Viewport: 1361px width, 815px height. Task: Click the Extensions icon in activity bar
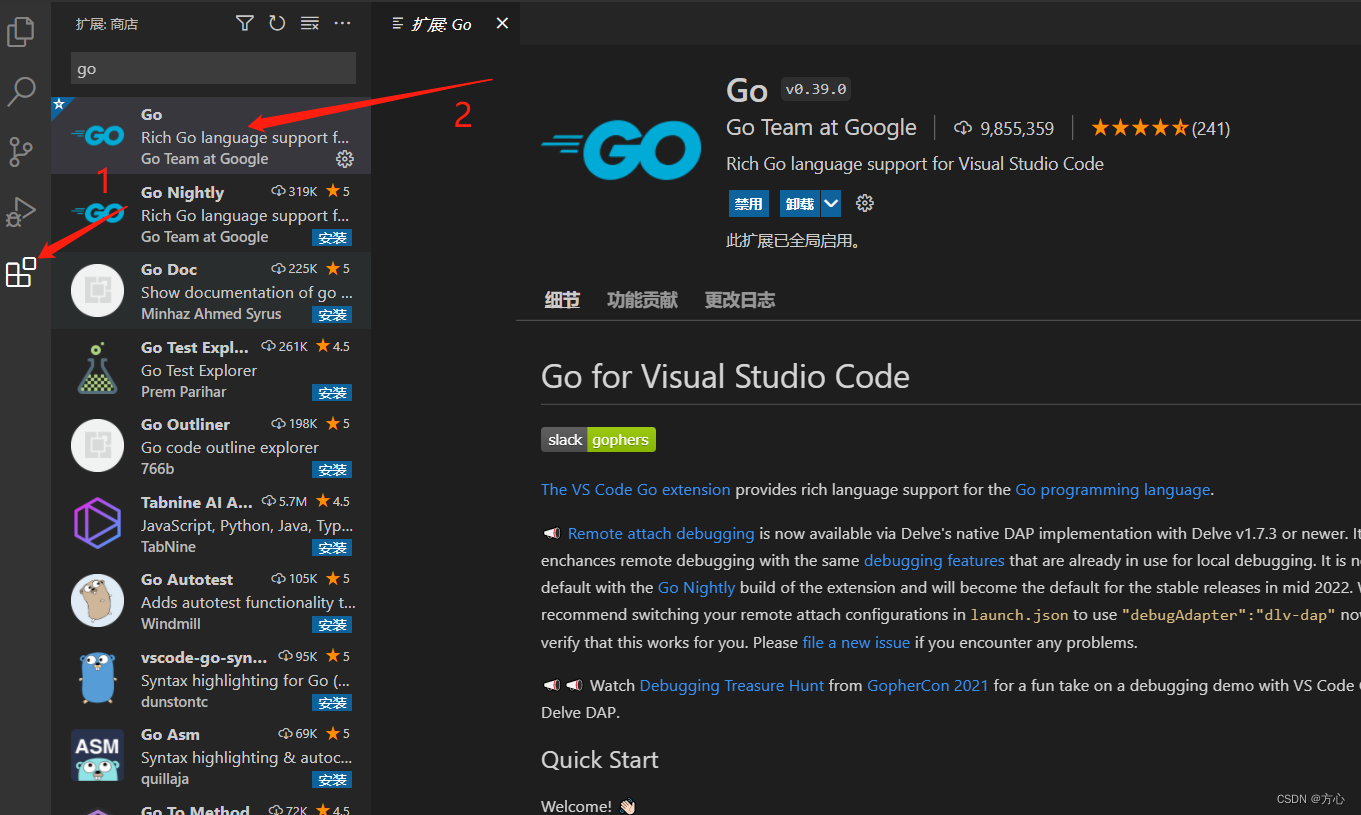21,272
